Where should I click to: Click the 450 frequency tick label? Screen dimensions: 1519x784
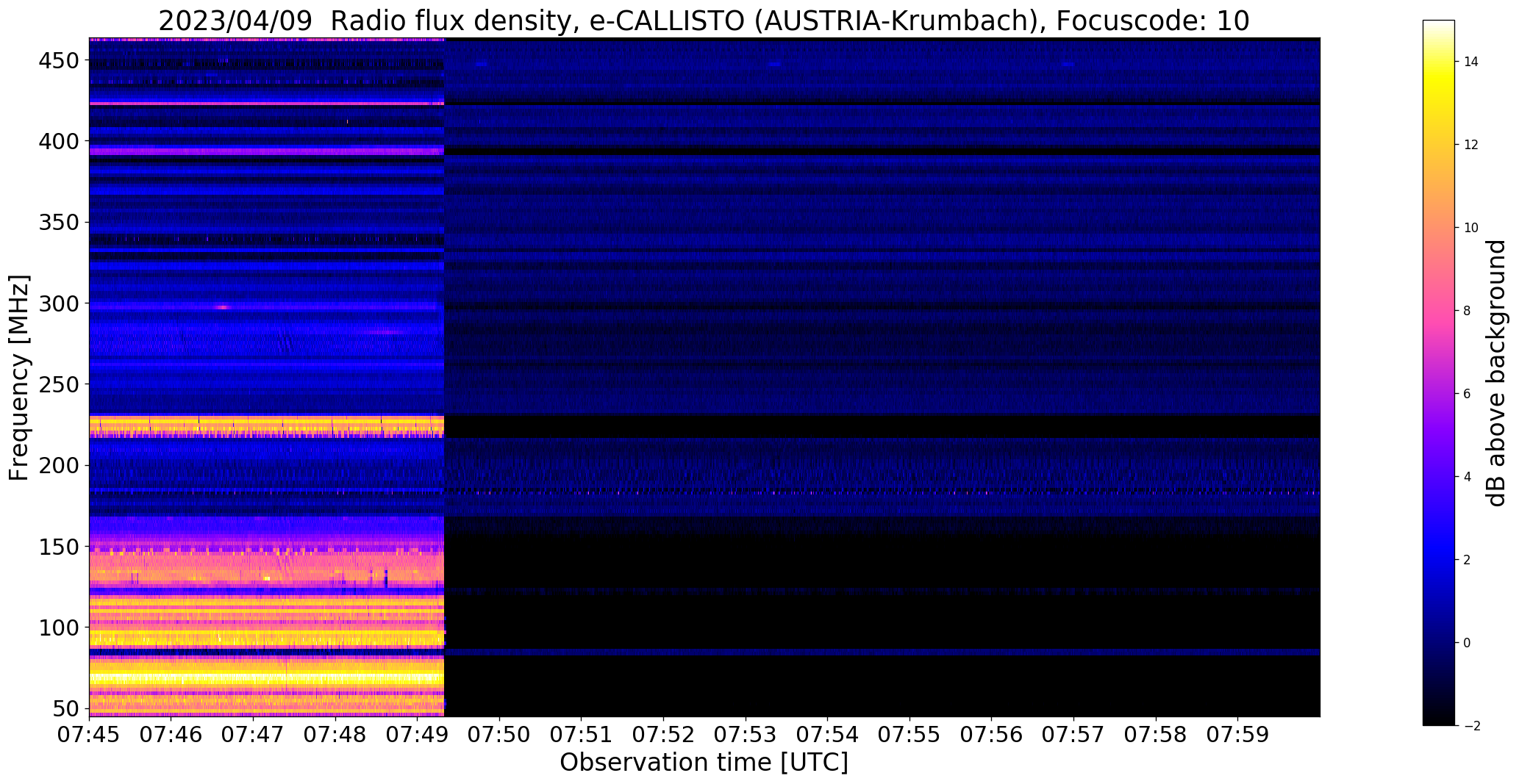pos(58,60)
